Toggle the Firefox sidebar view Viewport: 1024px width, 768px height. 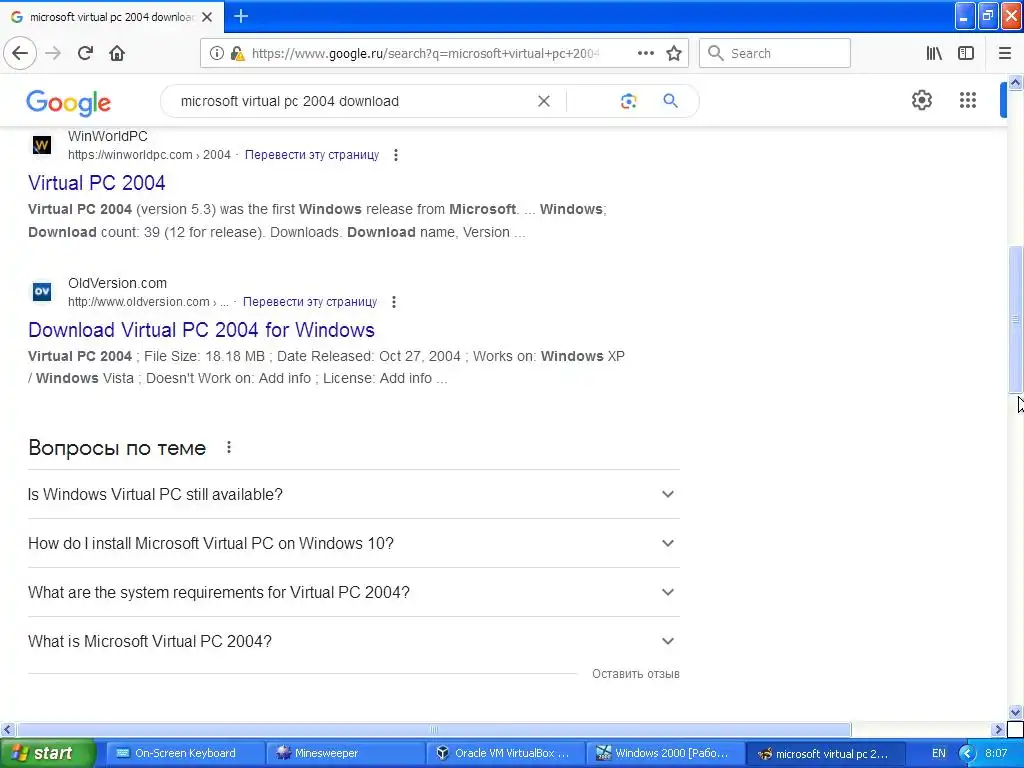point(966,53)
